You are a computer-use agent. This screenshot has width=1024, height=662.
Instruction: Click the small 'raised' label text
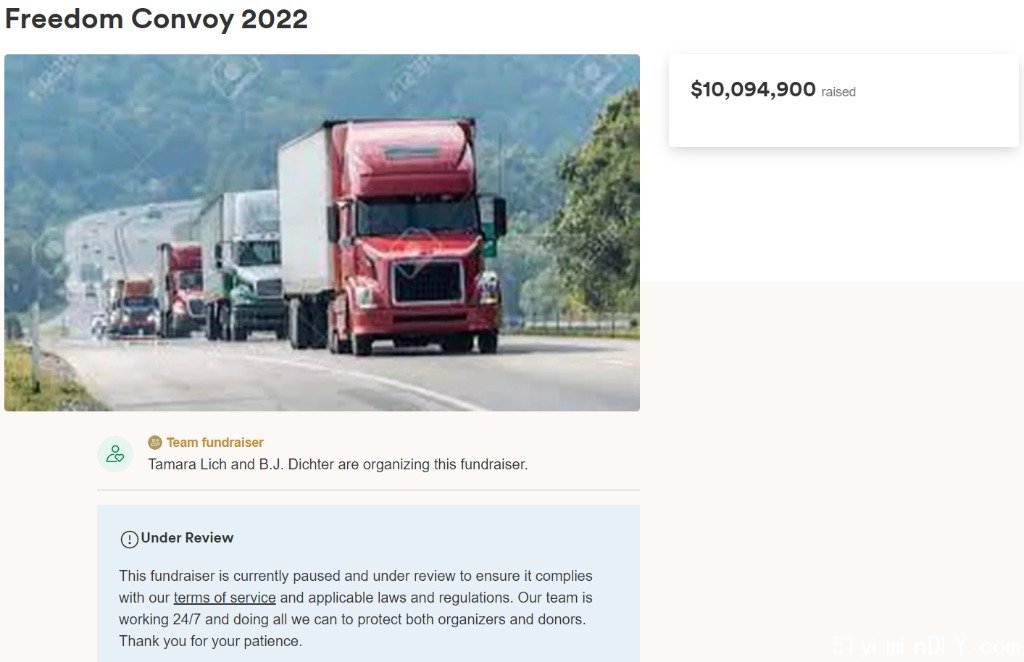[839, 92]
